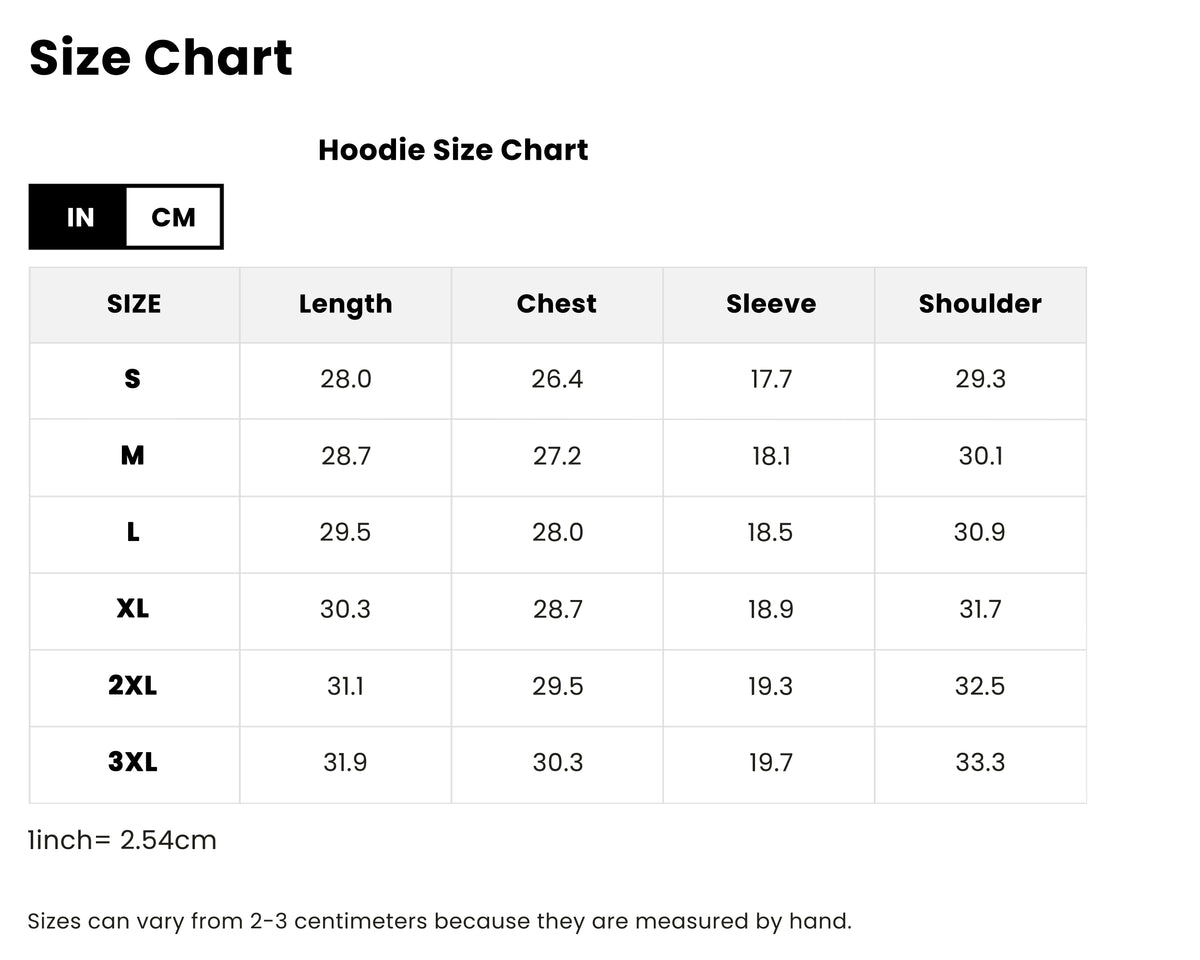Click the 3XL shoulder value 33.3
The image size is (1200, 960).
tap(980, 762)
